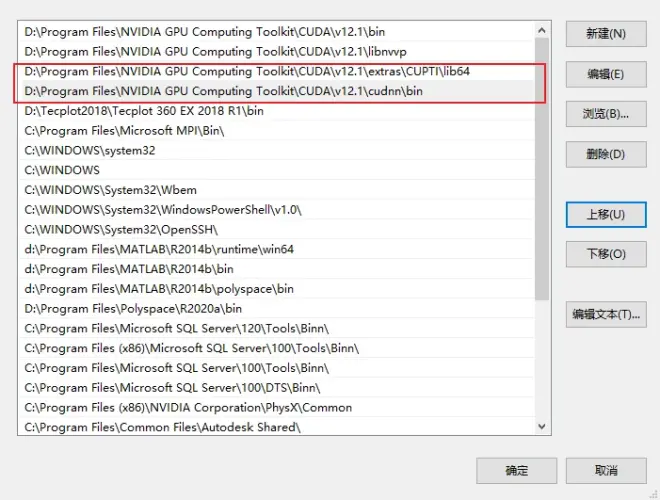Click the 删除(D) button
Viewport: 660px width, 500px height.
click(x=606, y=154)
